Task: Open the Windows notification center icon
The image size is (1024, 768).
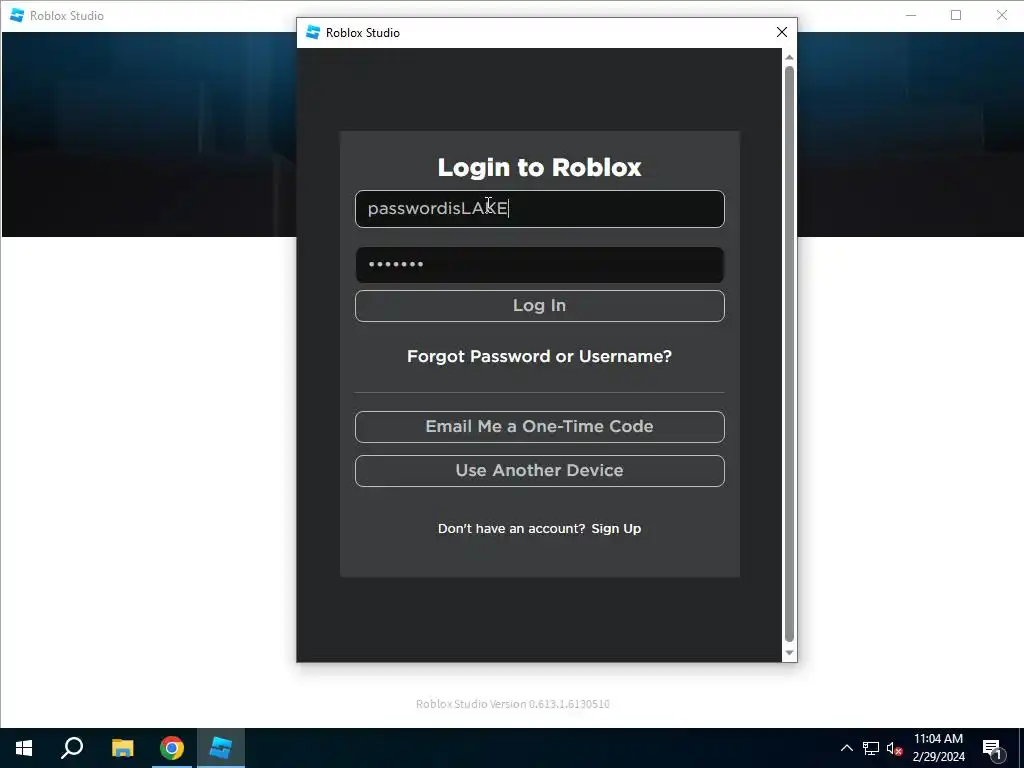Action: (992, 748)
